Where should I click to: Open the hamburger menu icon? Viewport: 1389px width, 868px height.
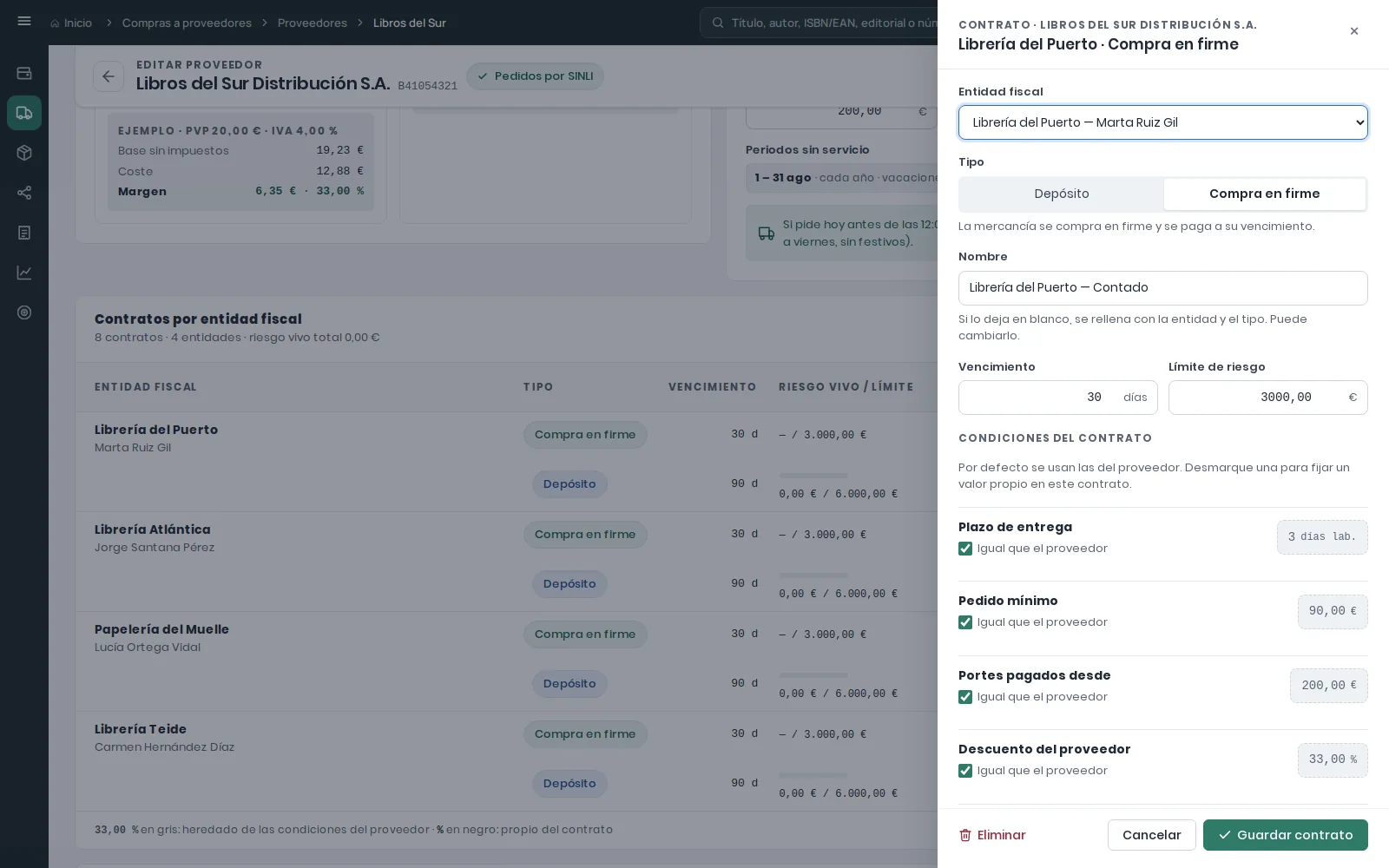(x=24, y=21)
